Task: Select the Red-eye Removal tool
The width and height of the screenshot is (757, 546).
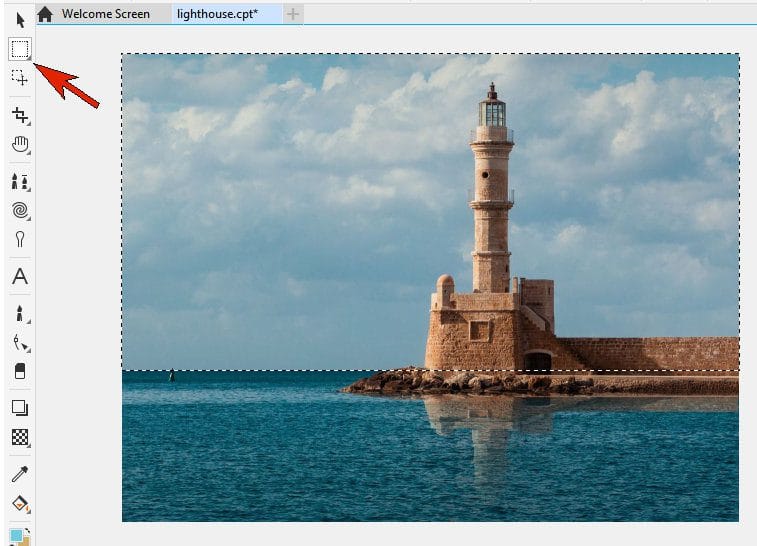Action: [x=20, y=239]
